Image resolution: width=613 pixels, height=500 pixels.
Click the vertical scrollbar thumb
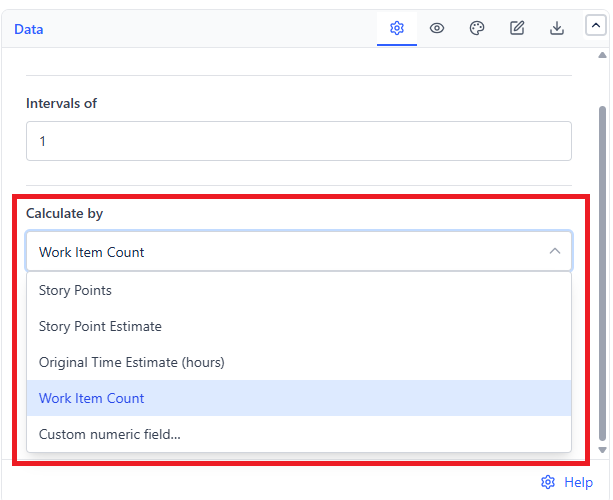[602, 273]
